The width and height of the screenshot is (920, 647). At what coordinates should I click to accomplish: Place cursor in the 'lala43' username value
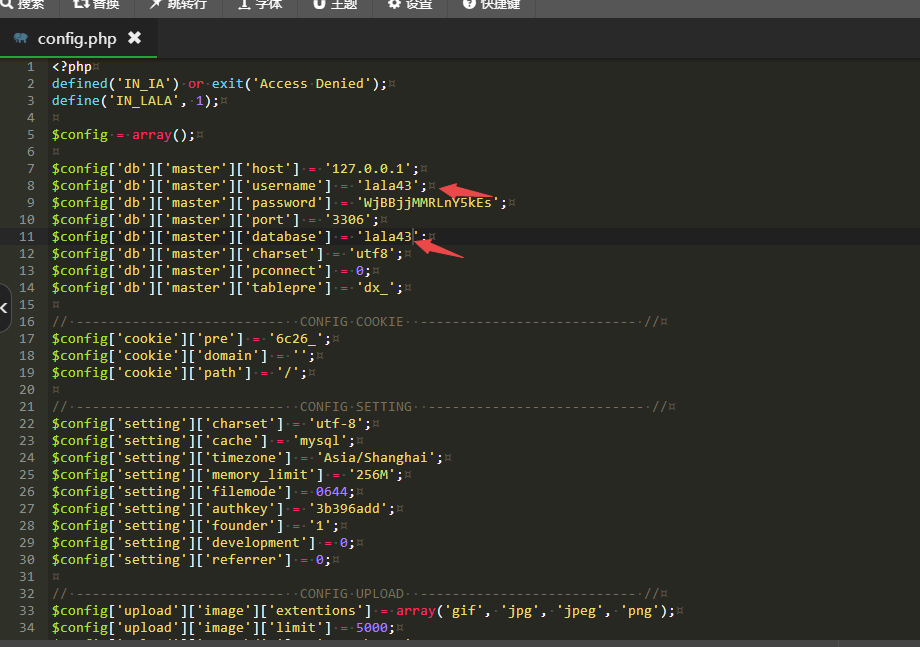(388, 186)
